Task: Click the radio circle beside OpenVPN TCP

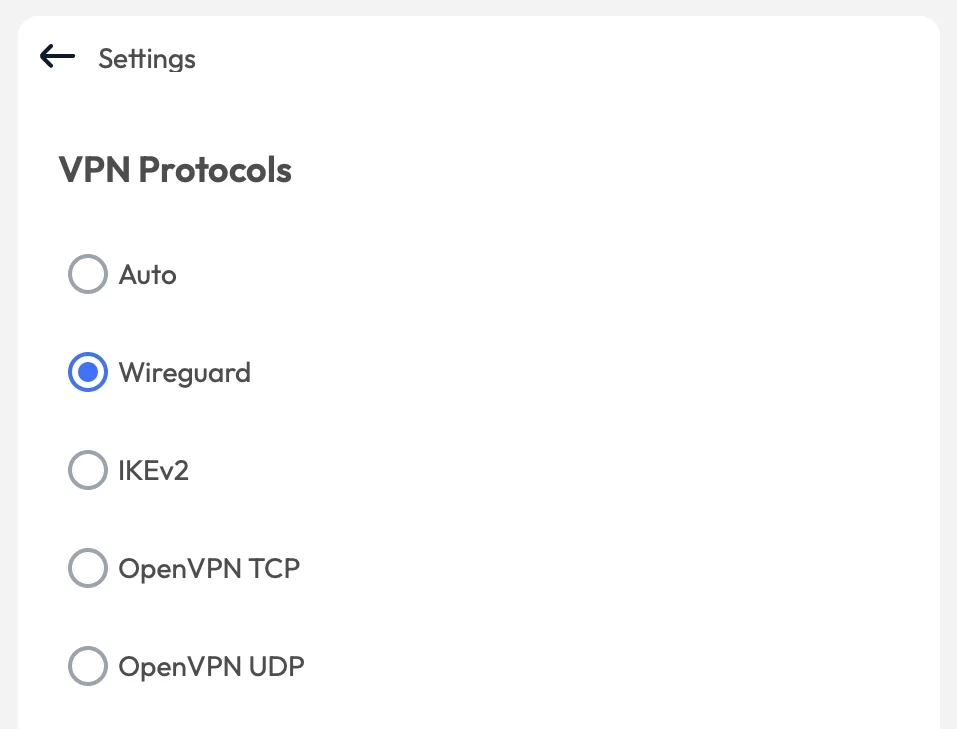Action: pyautogui.click(x=87, y=568)
